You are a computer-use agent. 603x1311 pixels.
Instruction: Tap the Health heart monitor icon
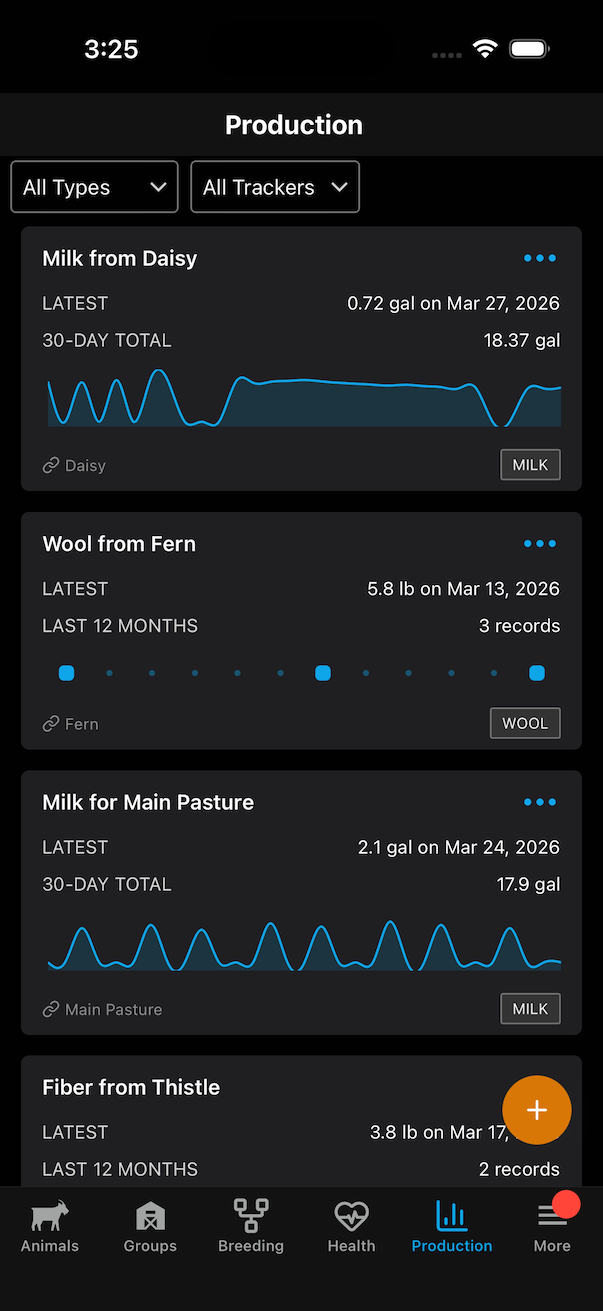(x=351, y=1216)
